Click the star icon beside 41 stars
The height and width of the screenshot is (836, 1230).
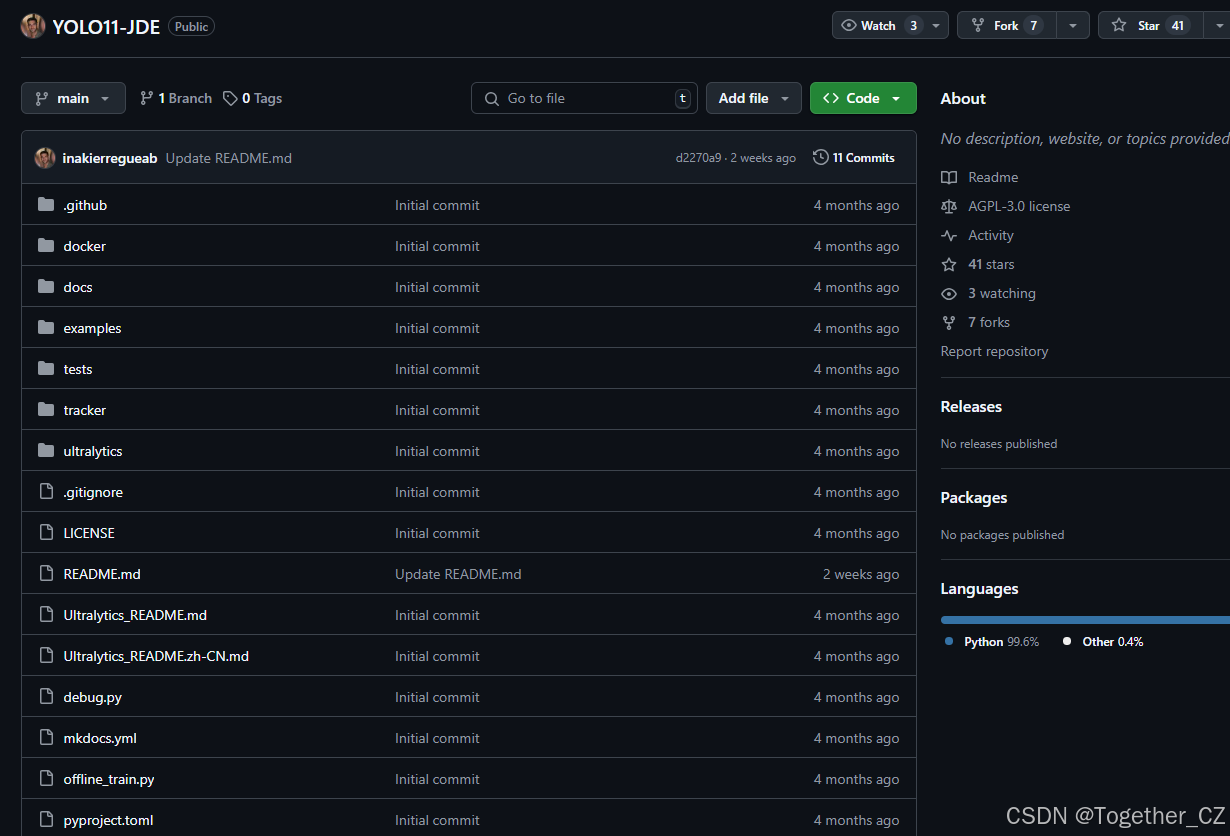coord(949,264)
